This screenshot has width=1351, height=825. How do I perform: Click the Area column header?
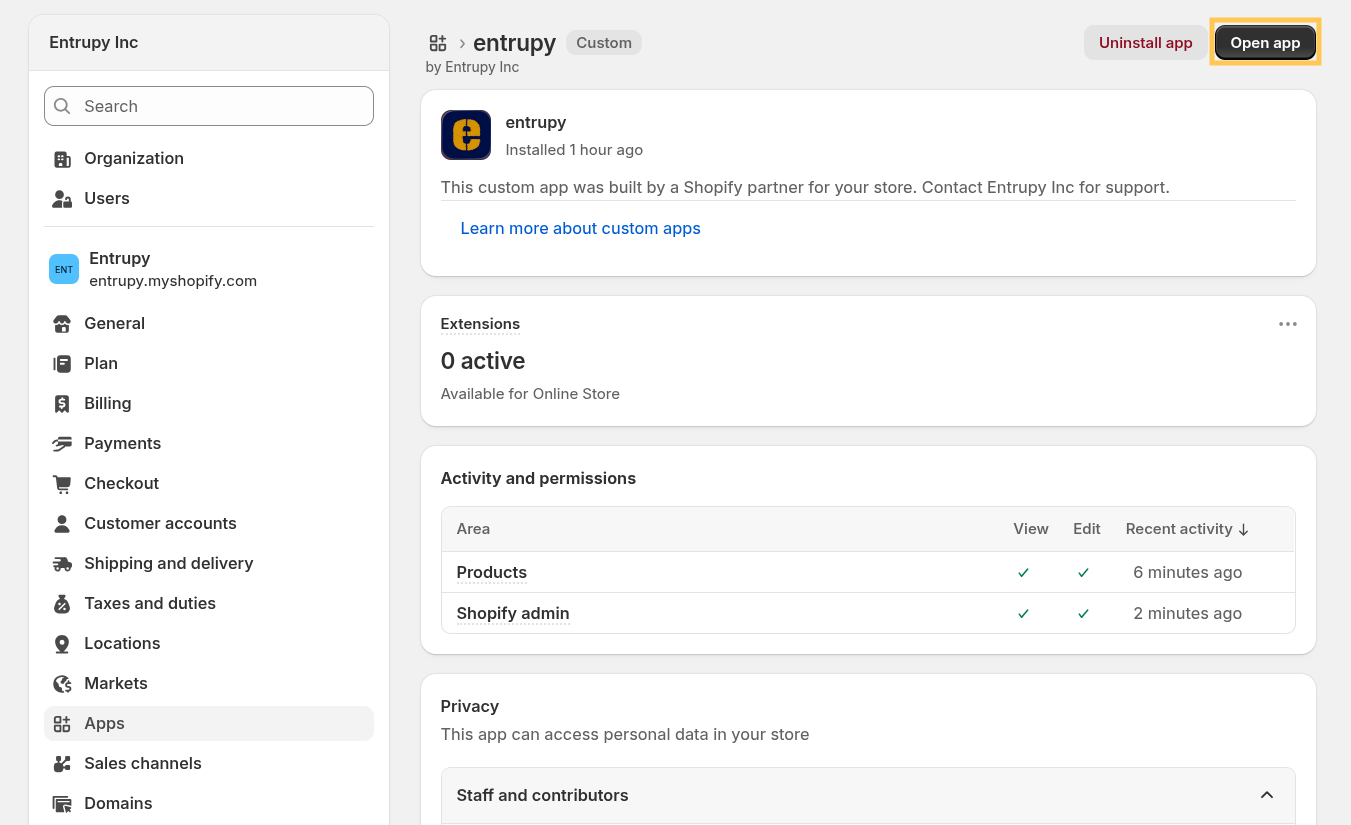pos(473,529)
